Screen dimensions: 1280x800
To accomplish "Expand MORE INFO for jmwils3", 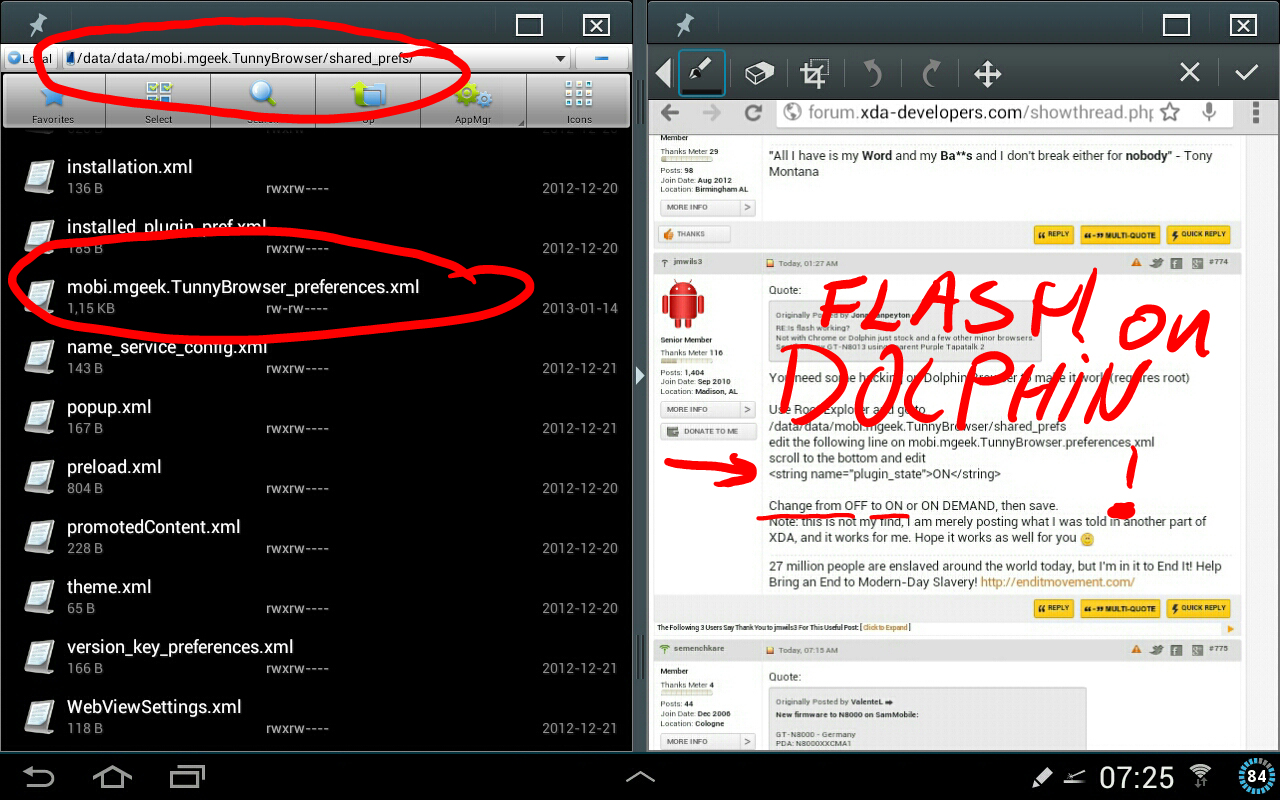I will [x=707, y=409].
